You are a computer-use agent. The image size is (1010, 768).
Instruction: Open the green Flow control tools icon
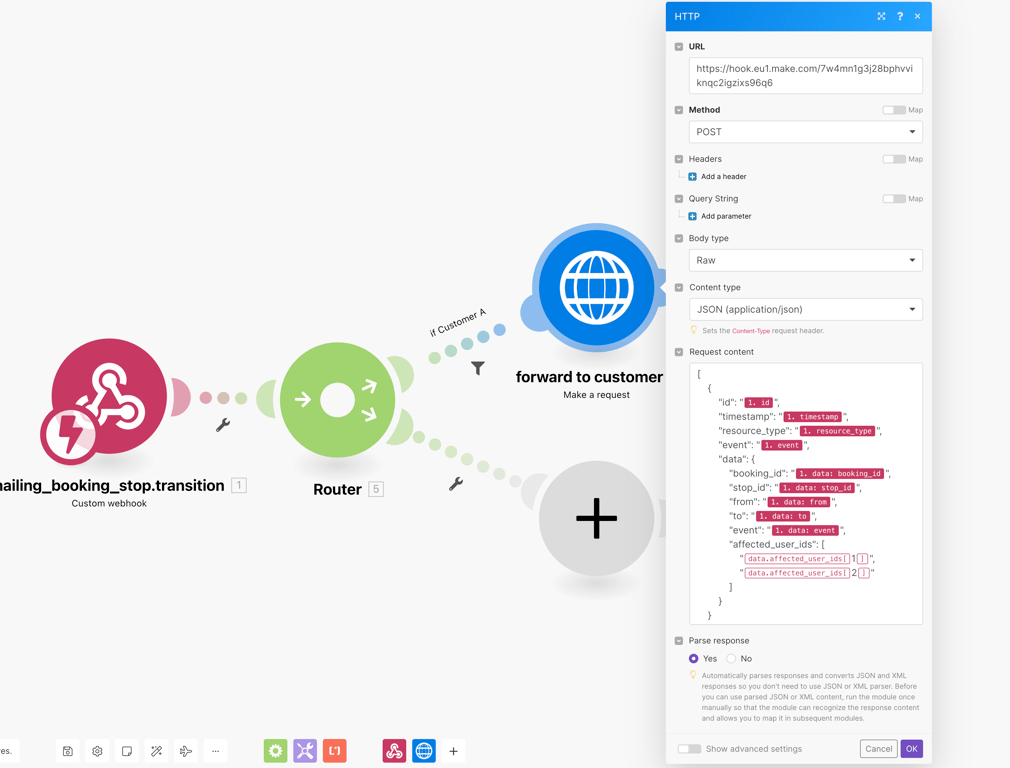pos(276,751)
